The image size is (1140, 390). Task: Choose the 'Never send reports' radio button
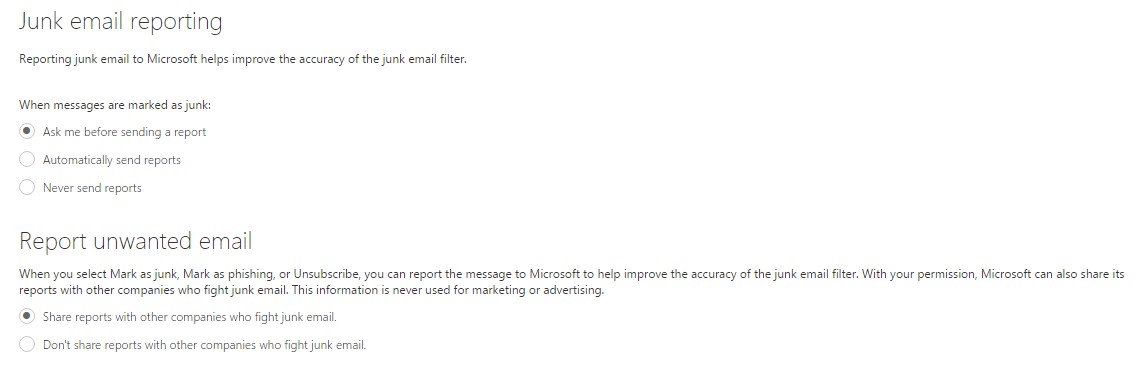coord(27,188)
